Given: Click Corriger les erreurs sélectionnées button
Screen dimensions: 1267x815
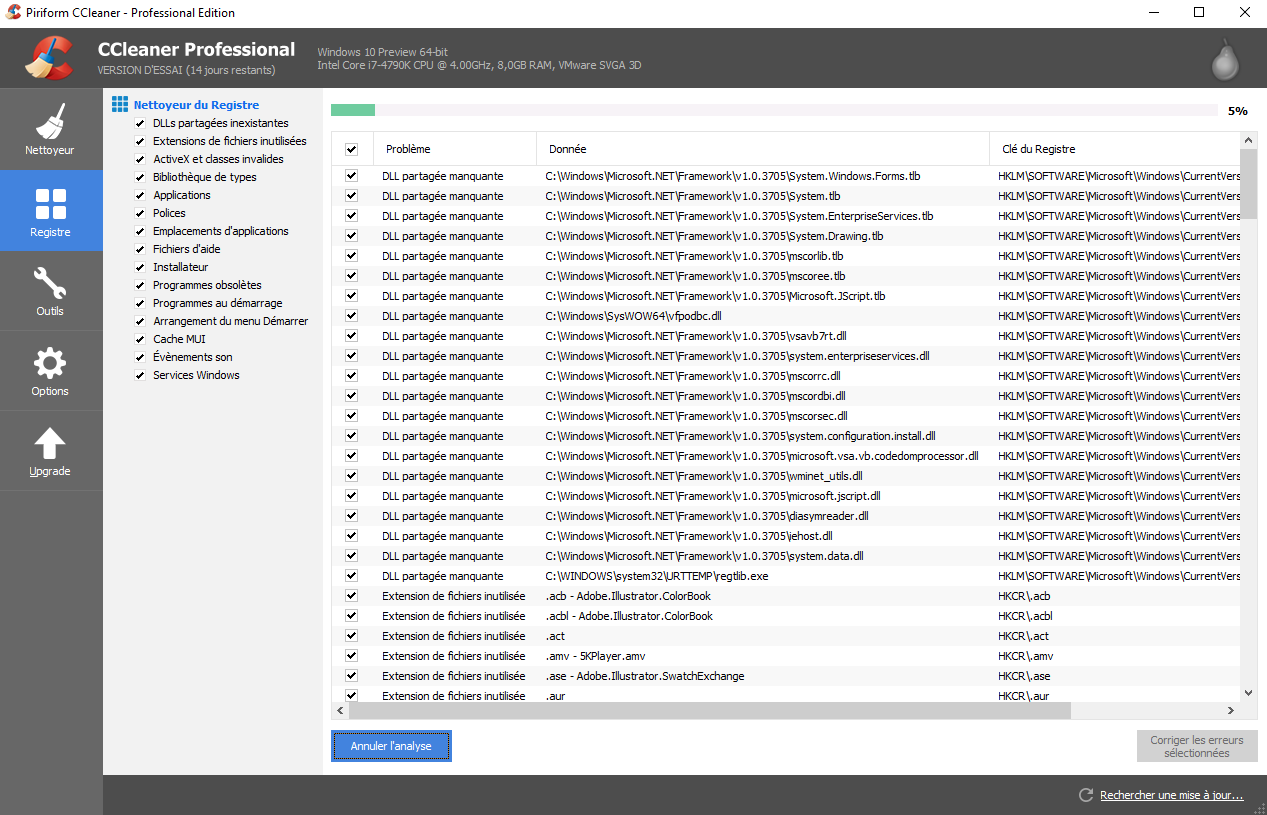Looking at the screenshot, I should (x=1197, y=746).
